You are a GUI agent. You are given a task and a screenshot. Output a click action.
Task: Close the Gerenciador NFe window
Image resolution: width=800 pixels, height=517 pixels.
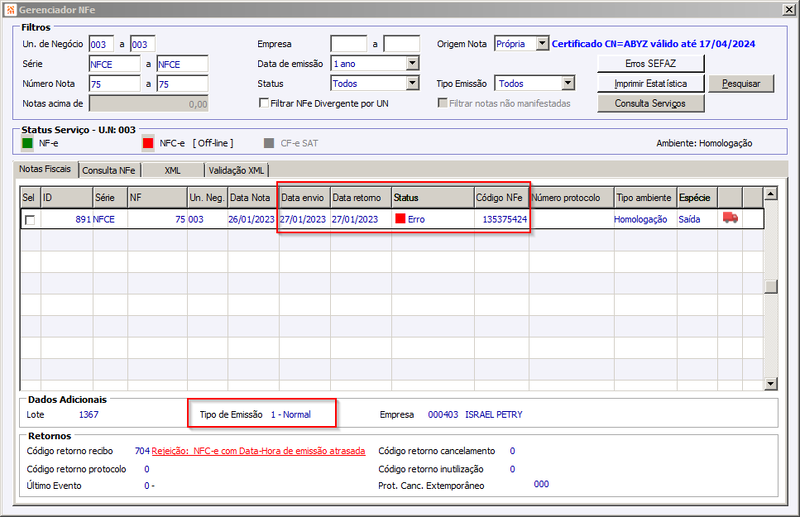[788, 10]
